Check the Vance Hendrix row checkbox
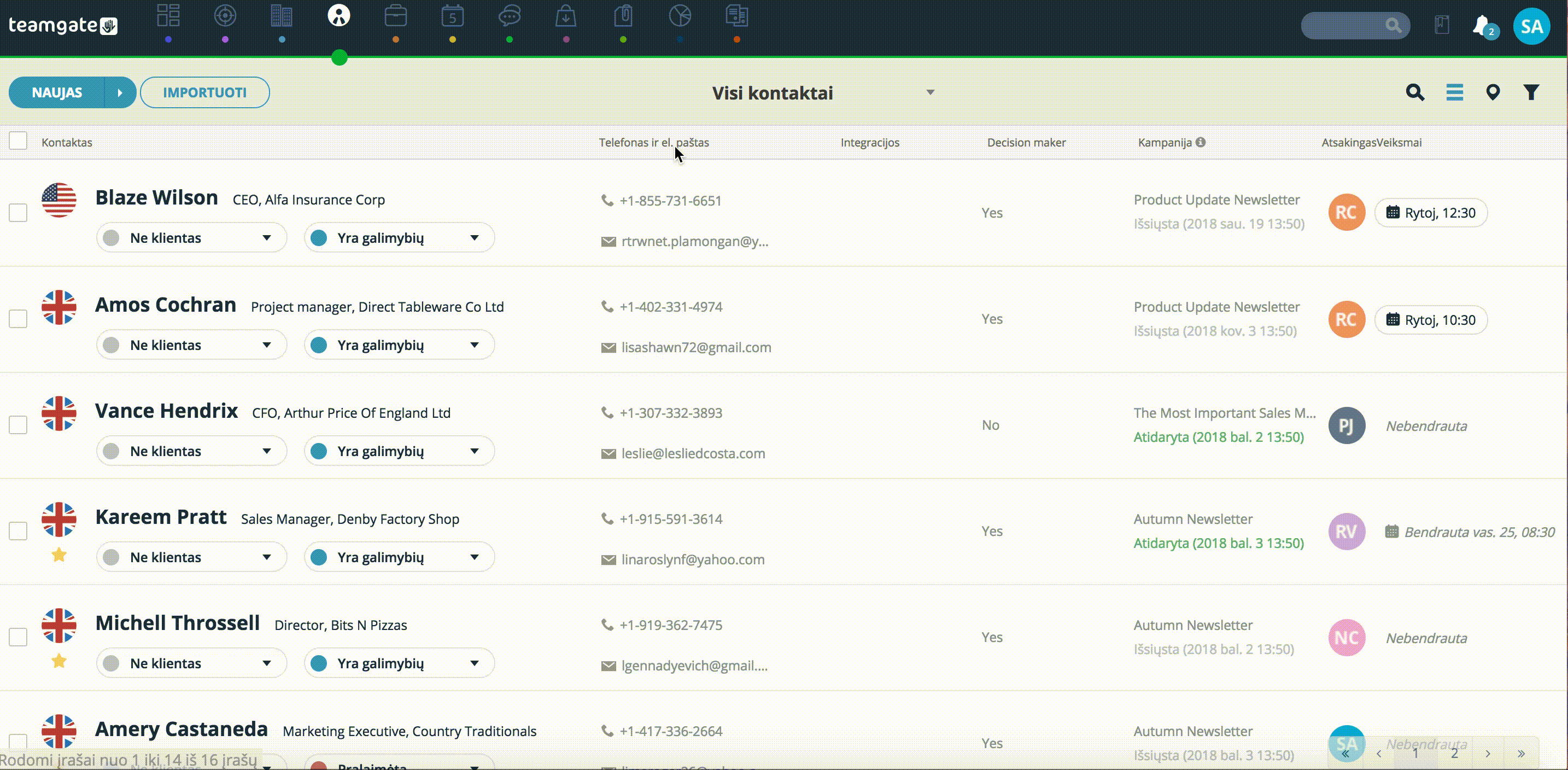The width and height of the screenshot is (1568, 770). pyautogui.click(x=18, y=425)
